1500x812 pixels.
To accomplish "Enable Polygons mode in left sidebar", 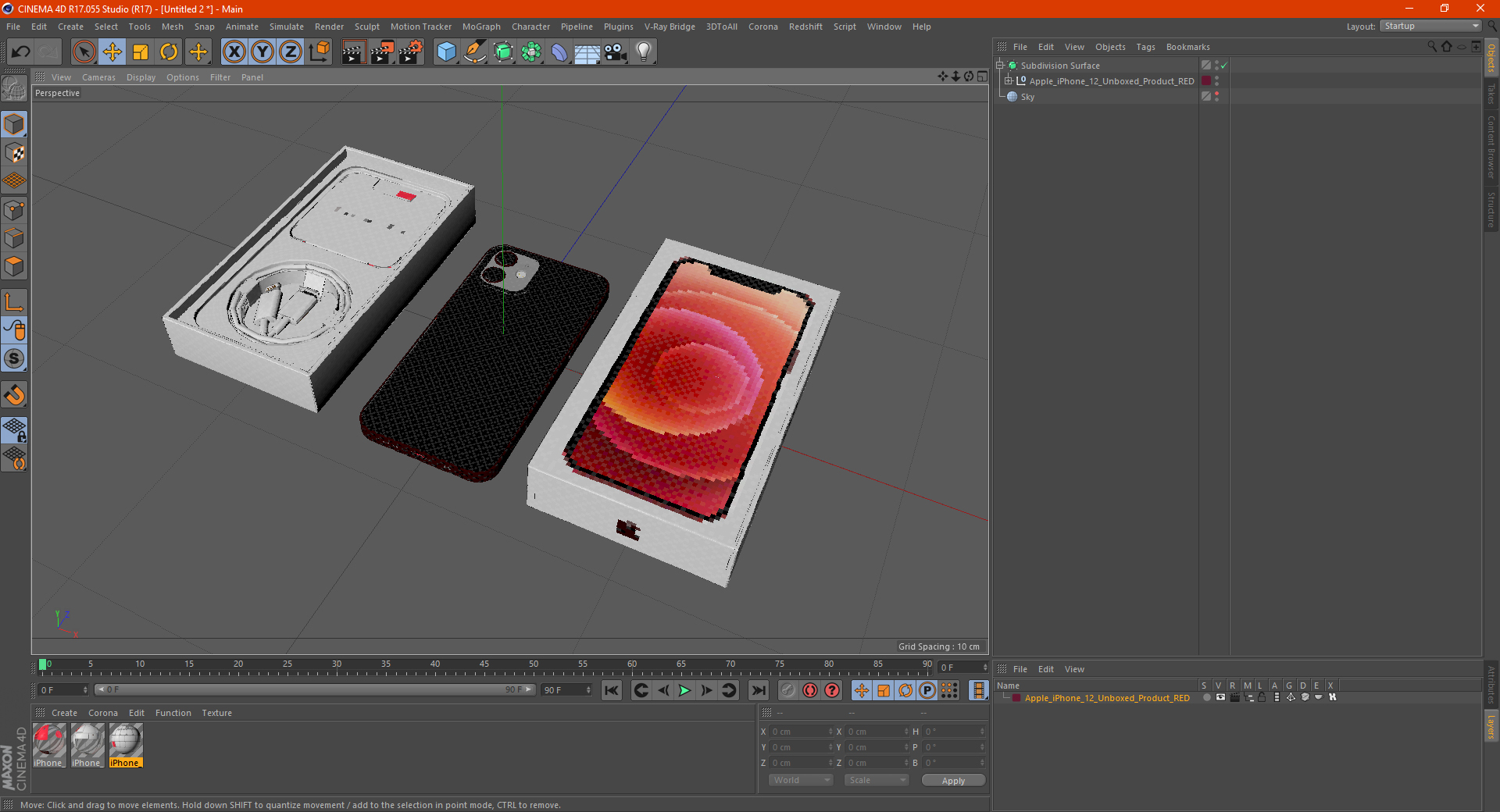I will pos(14,266).
